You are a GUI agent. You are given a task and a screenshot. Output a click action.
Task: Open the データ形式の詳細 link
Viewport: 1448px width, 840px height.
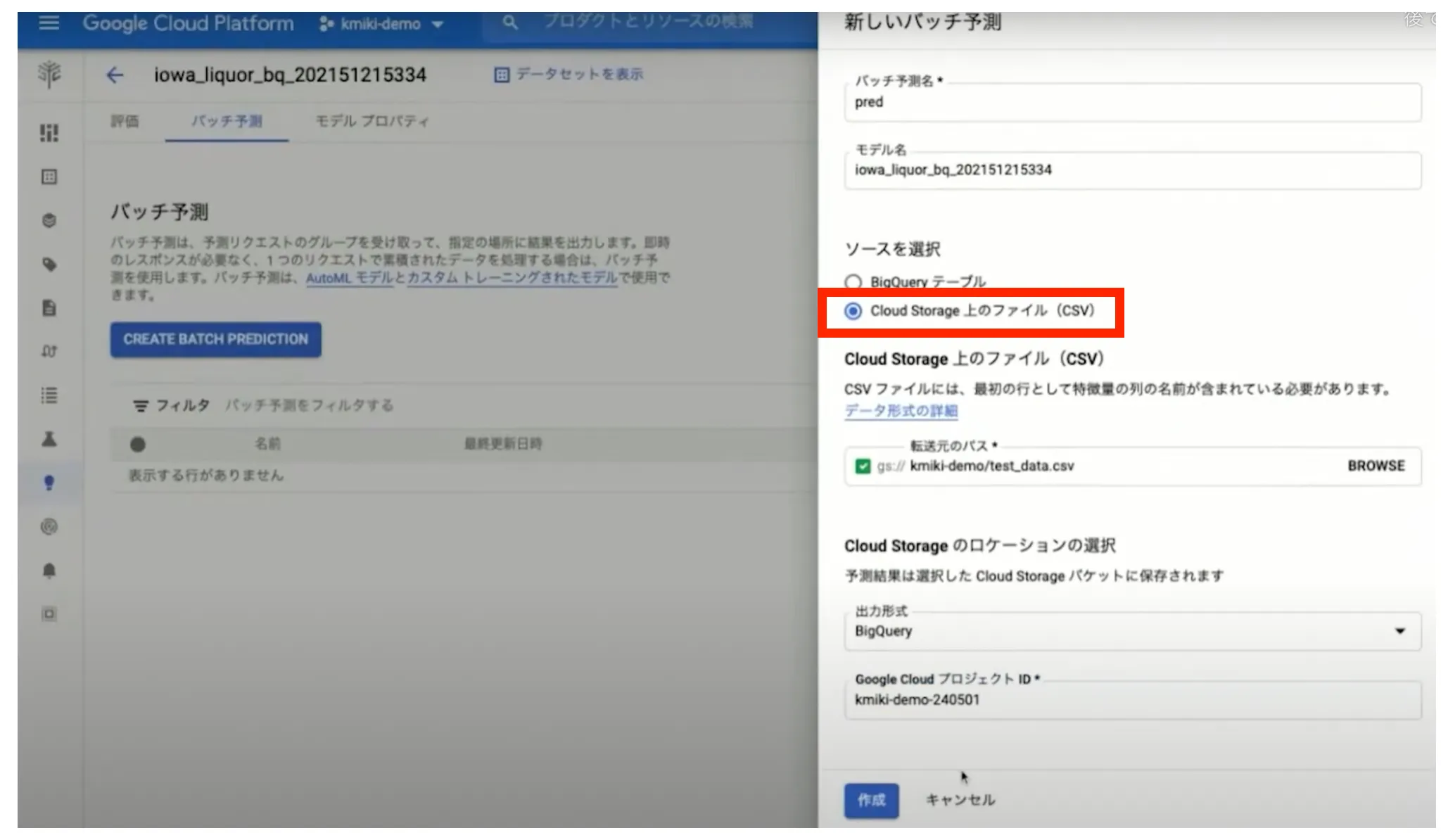pos(901,411)
